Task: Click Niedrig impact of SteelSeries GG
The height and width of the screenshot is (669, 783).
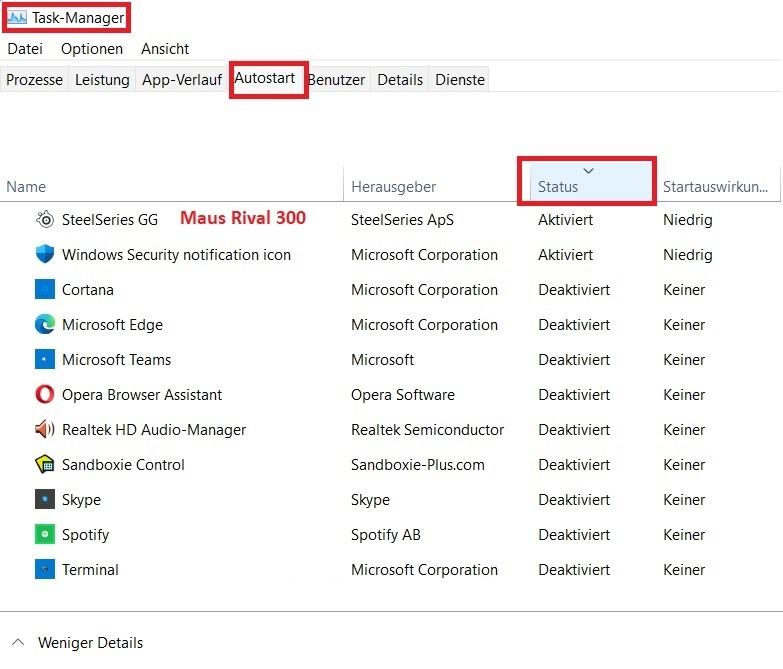Action: click(x=688, y=220)
